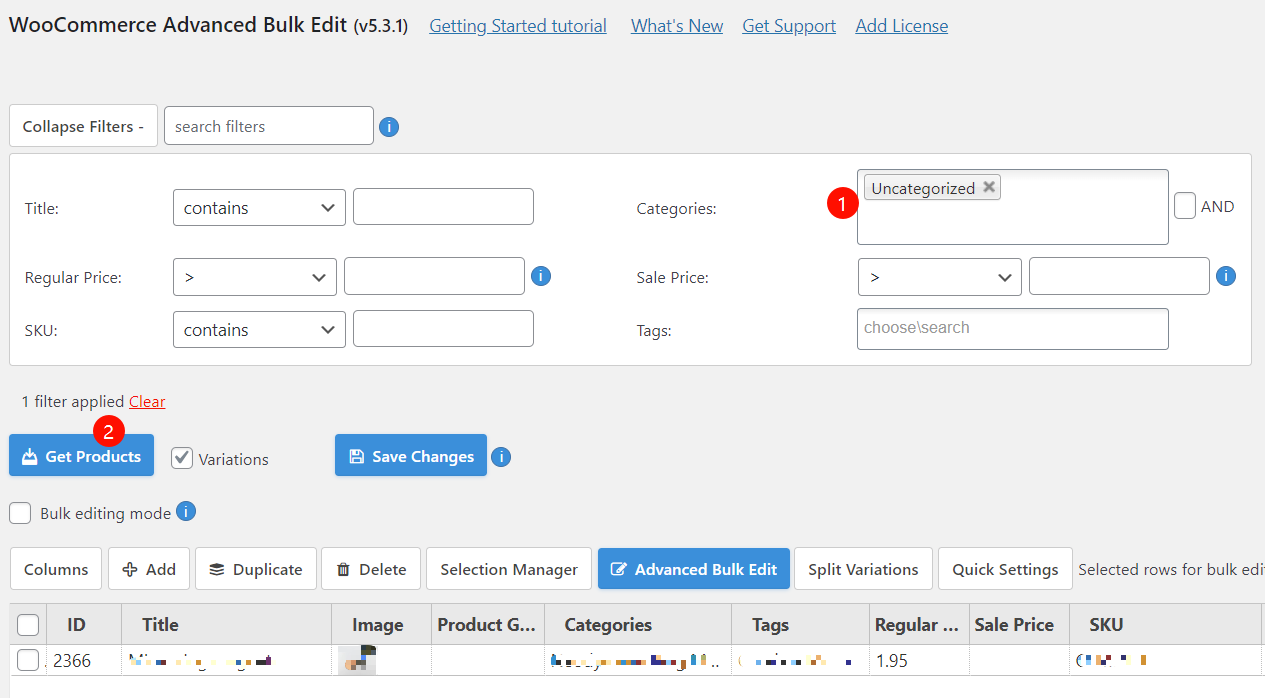Clear the applied filter
Image resolution: width=1265 pixels, height=698 pixels.
147,401
